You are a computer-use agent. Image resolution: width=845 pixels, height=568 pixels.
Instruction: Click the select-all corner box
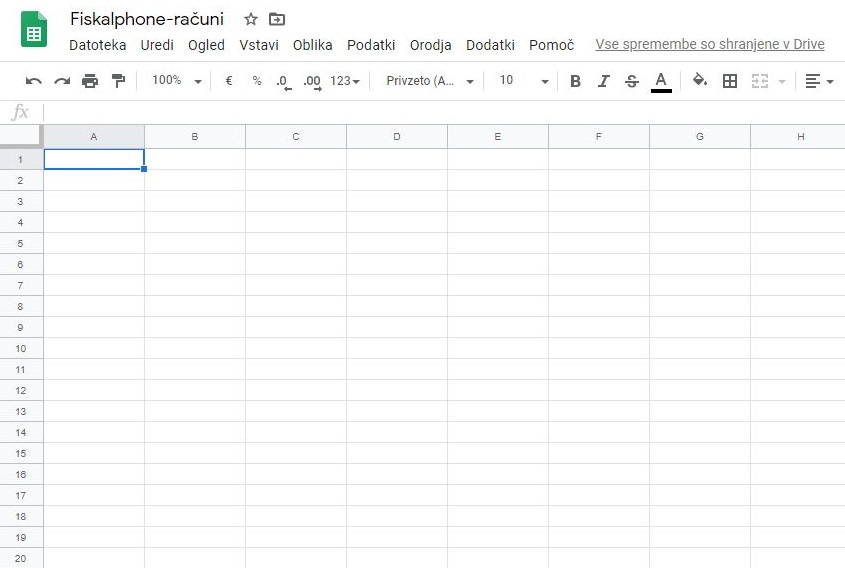[21, 136]
